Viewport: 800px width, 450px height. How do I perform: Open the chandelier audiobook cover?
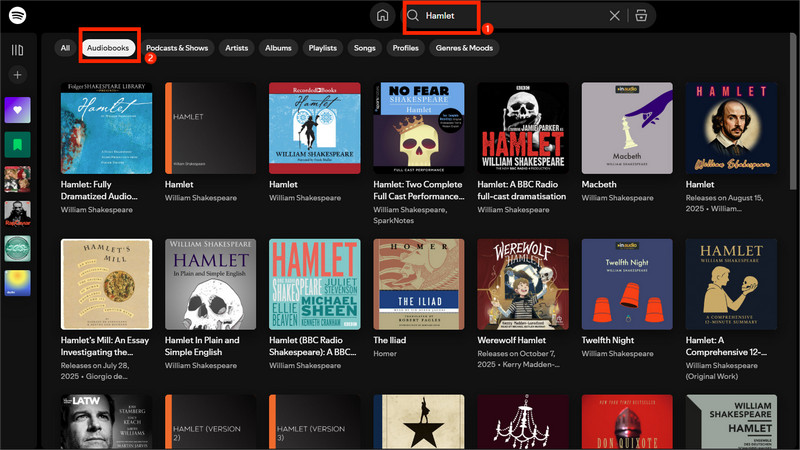point(523,422)
